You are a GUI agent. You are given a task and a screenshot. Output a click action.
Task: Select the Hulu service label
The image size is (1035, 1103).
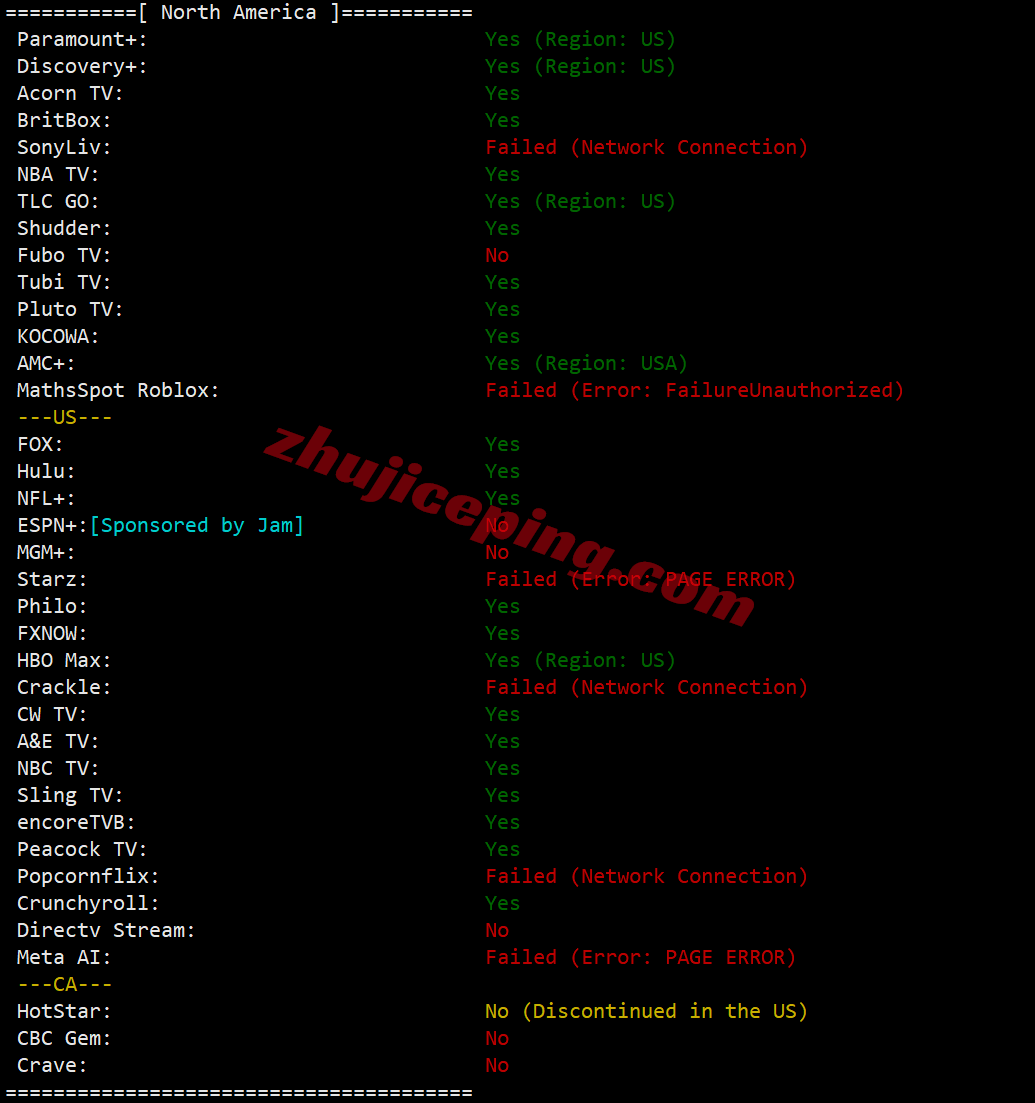[46, 471]
